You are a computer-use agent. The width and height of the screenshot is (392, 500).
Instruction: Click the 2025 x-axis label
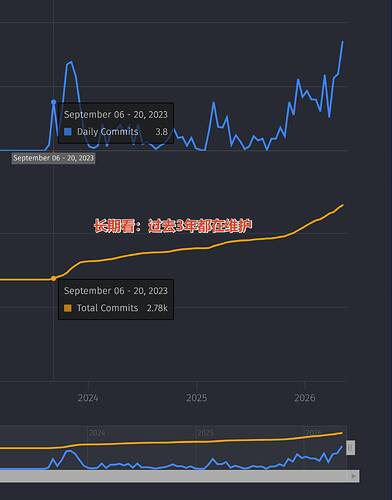pos(197,398)
